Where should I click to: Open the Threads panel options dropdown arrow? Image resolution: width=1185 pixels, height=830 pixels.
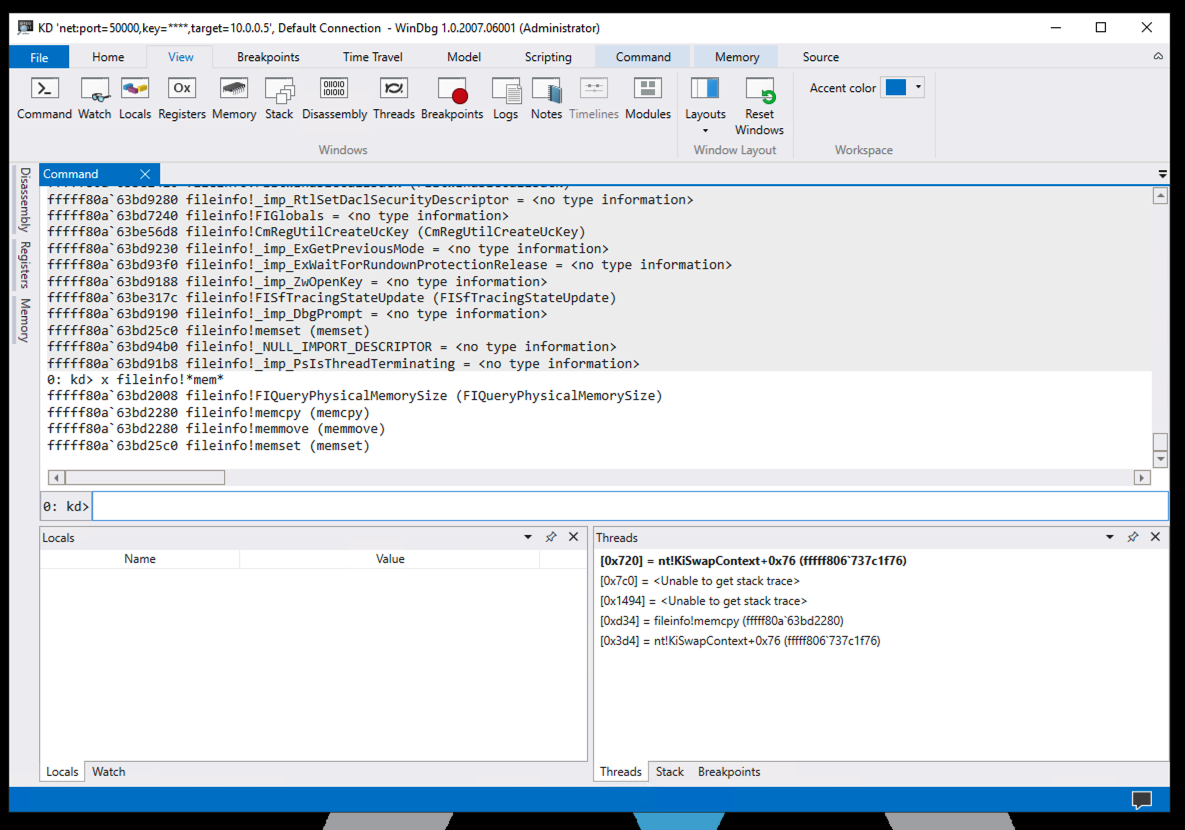click(1109, 537)
